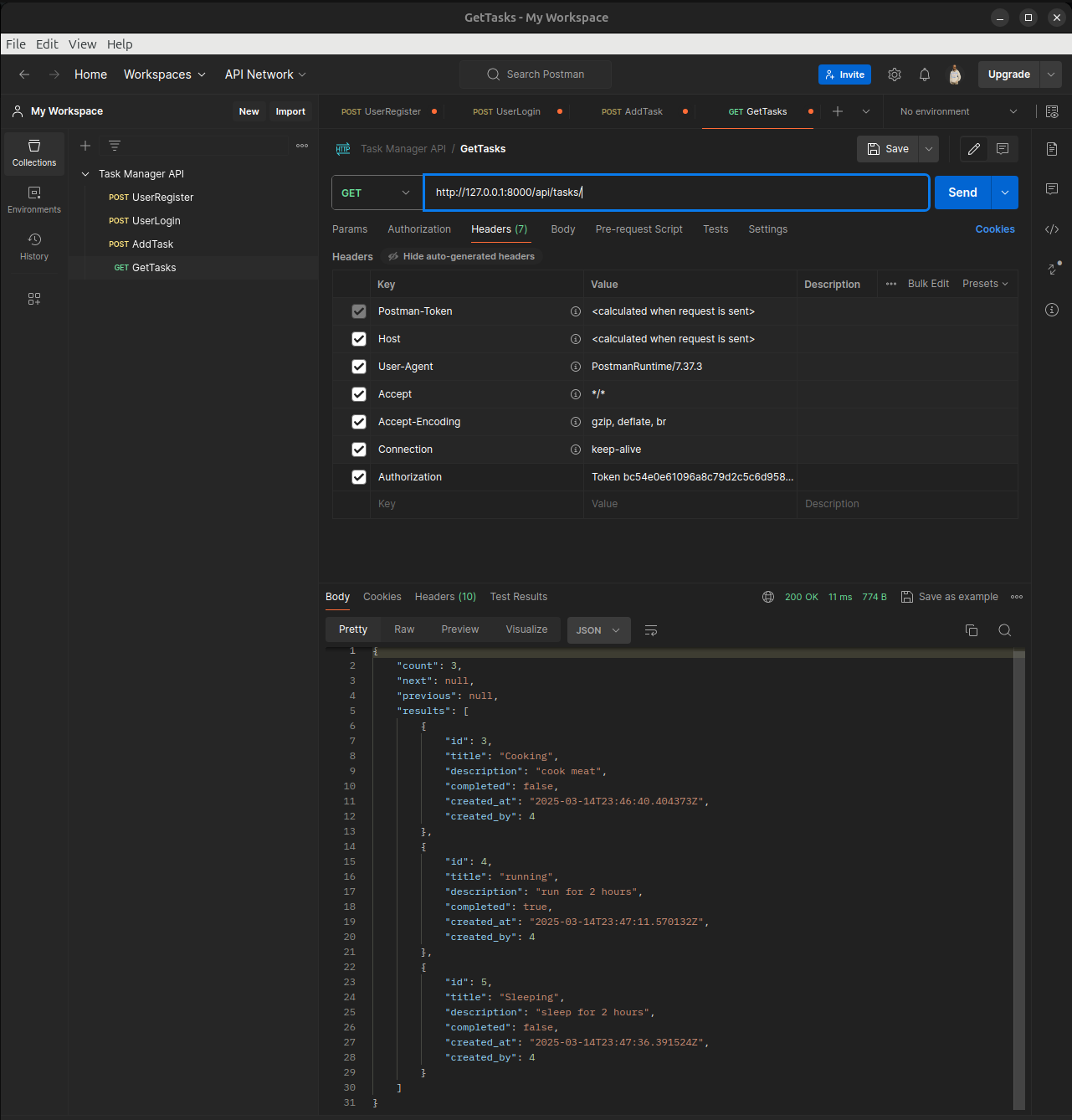1072x1120 pixels.
Task: Open request comments icon beside the pencil
Action: click(1003, 149)
